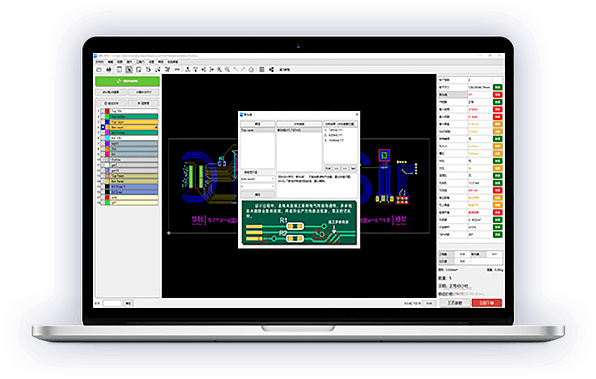Click the short dash line tool icon
Viewport: 596px width, 379px height.
coord(177,70)
